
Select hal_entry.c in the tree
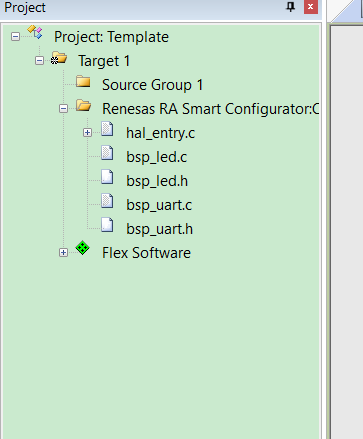[160, 133]
